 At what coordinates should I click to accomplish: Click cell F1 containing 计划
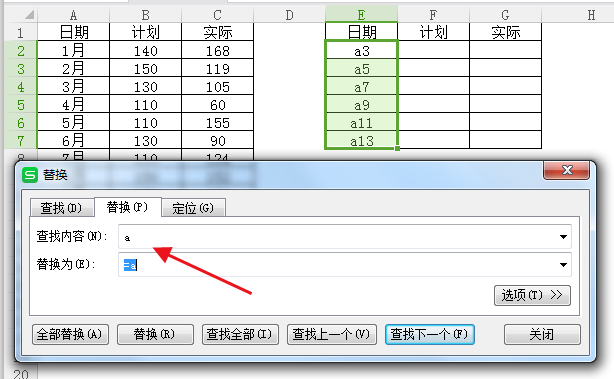pos(433,32)
